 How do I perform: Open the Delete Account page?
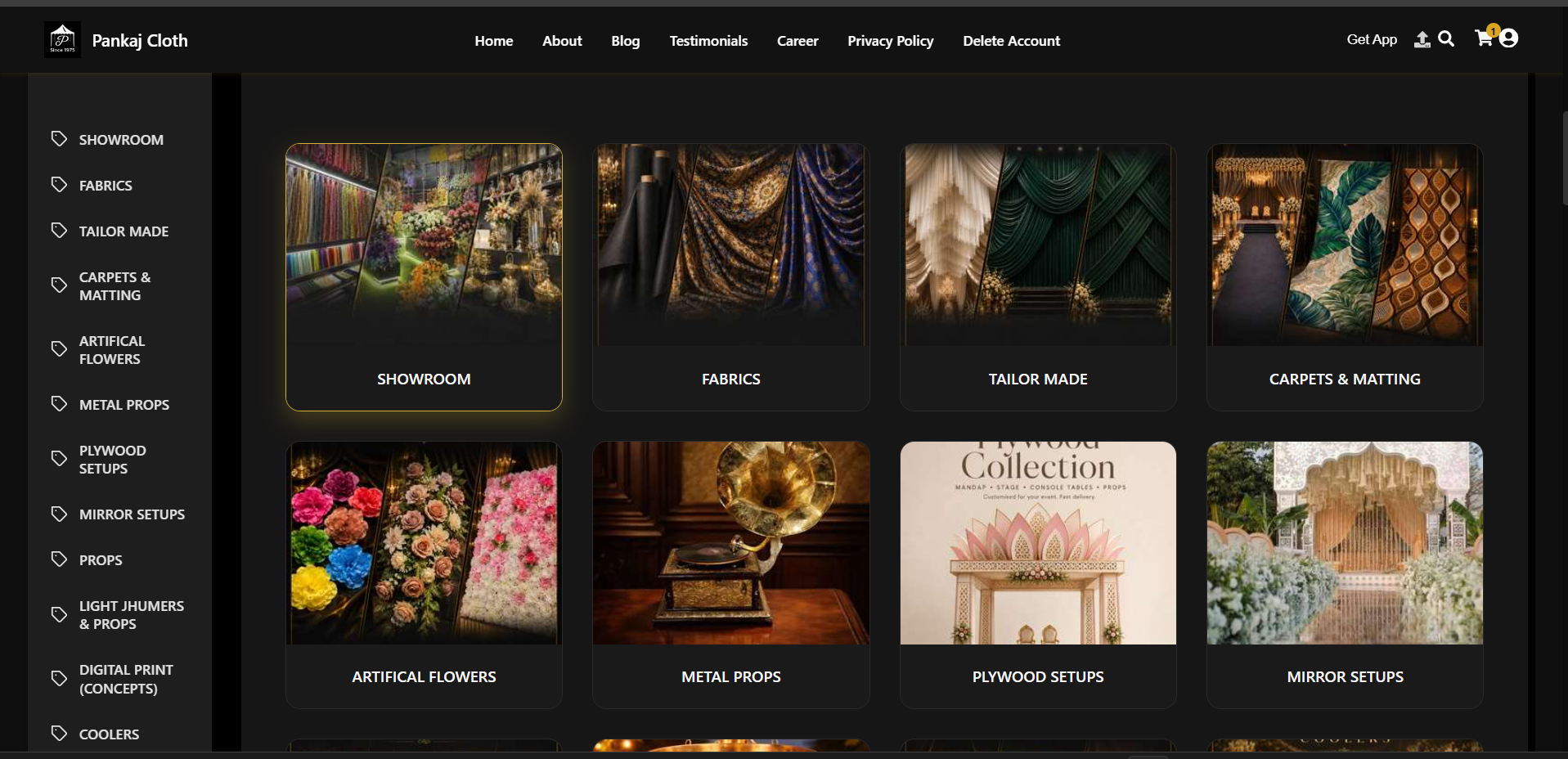click(x=1011, y=41)
